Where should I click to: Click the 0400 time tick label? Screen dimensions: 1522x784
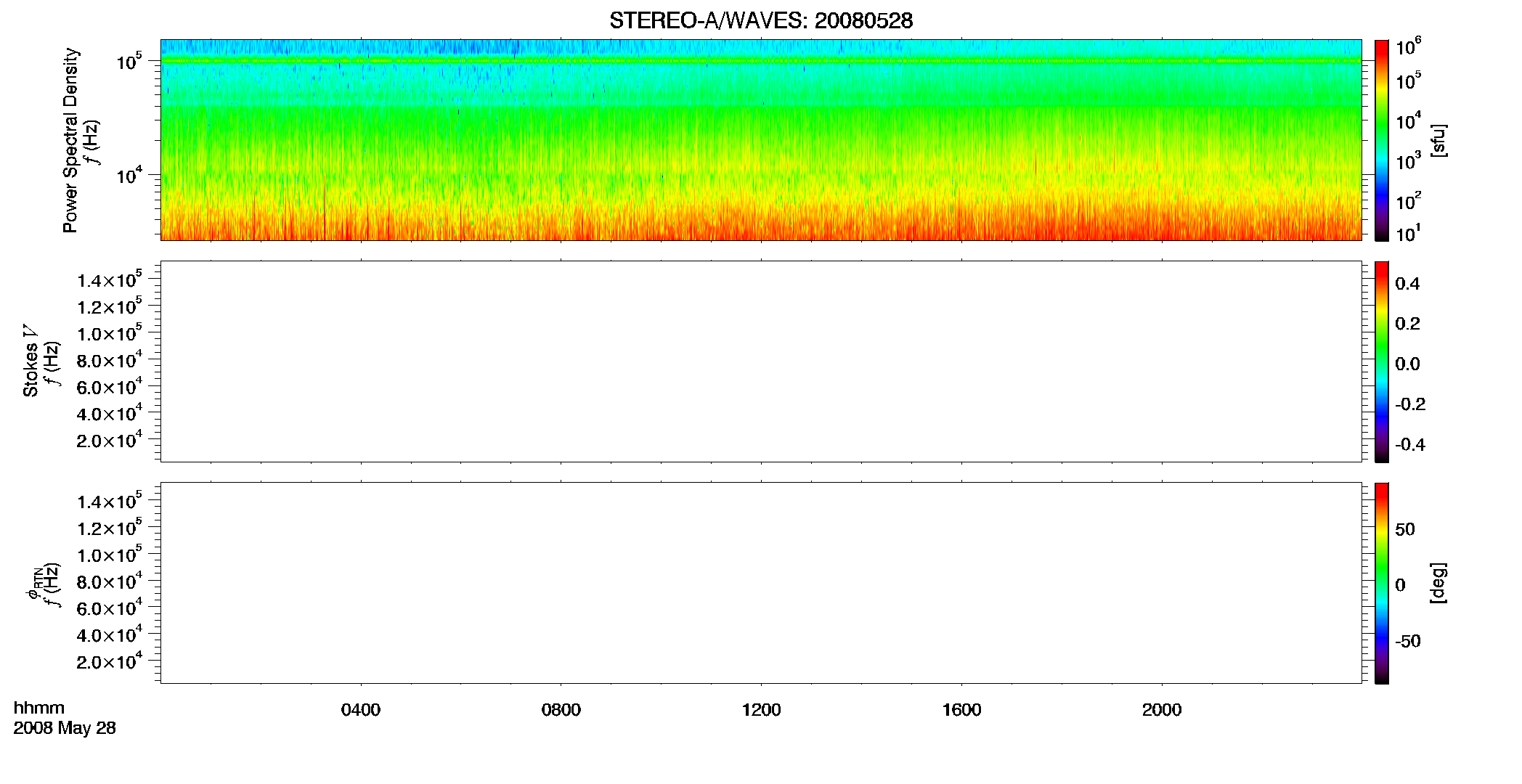tap(361, 710)
